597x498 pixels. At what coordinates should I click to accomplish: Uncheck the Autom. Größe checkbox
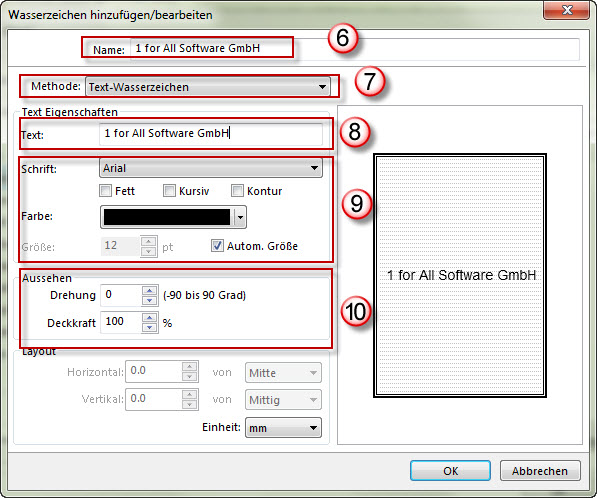point(217,246)
